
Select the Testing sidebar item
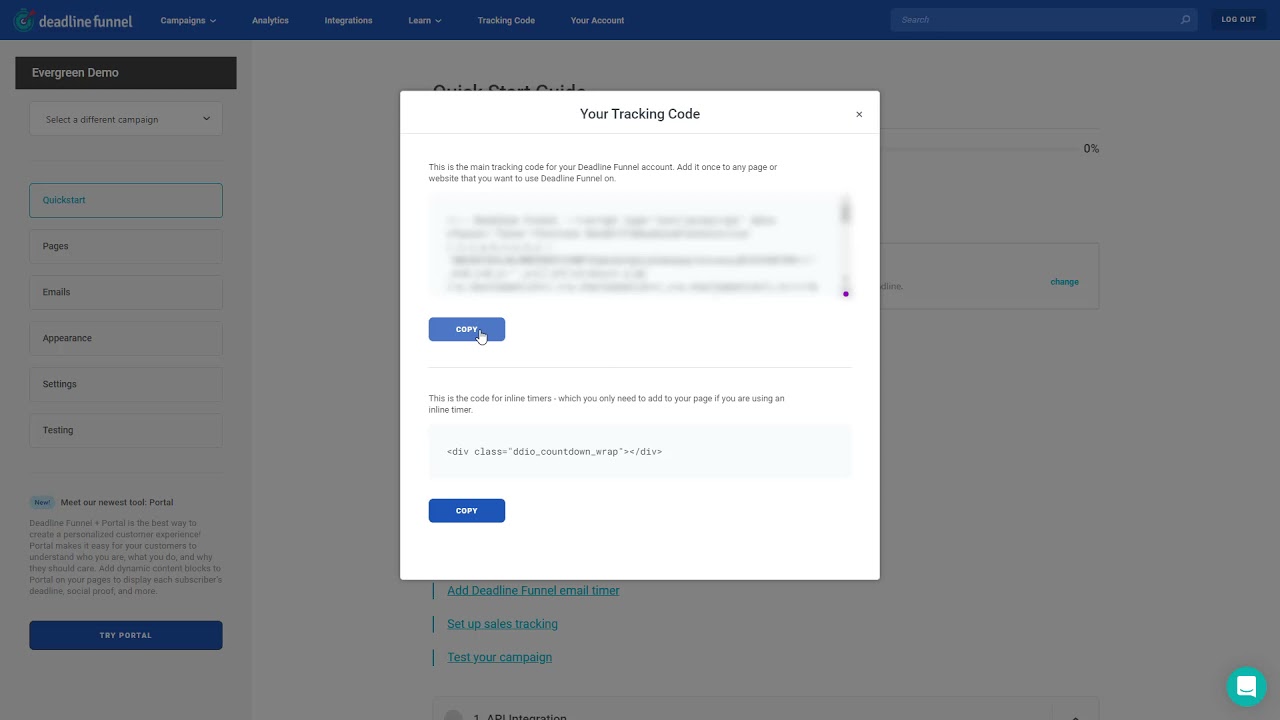[x=126, y=430]
